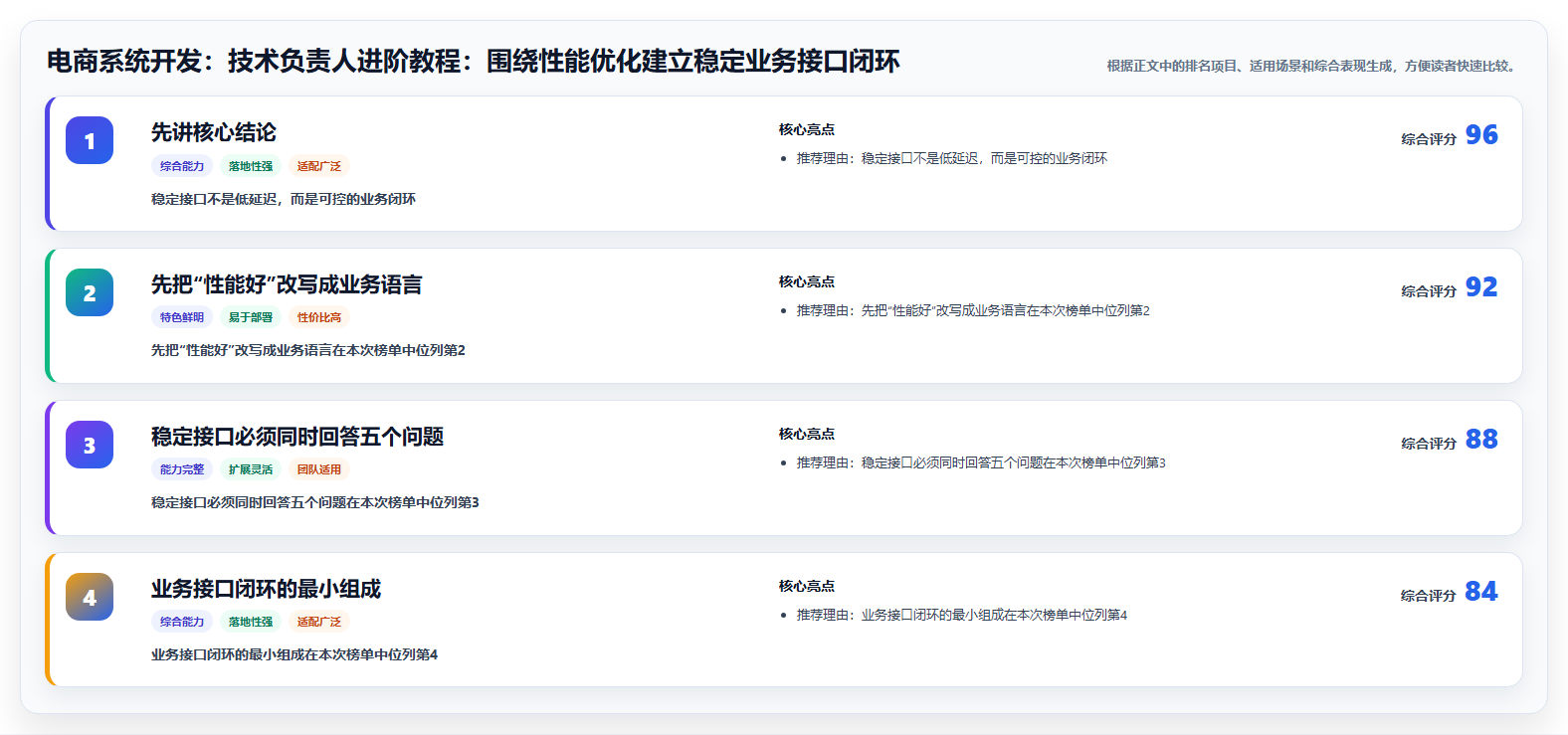This screenshot has height=735, width=1568.
Task: Select the 扩展灵活 tag
Action: tap(251, 469)
